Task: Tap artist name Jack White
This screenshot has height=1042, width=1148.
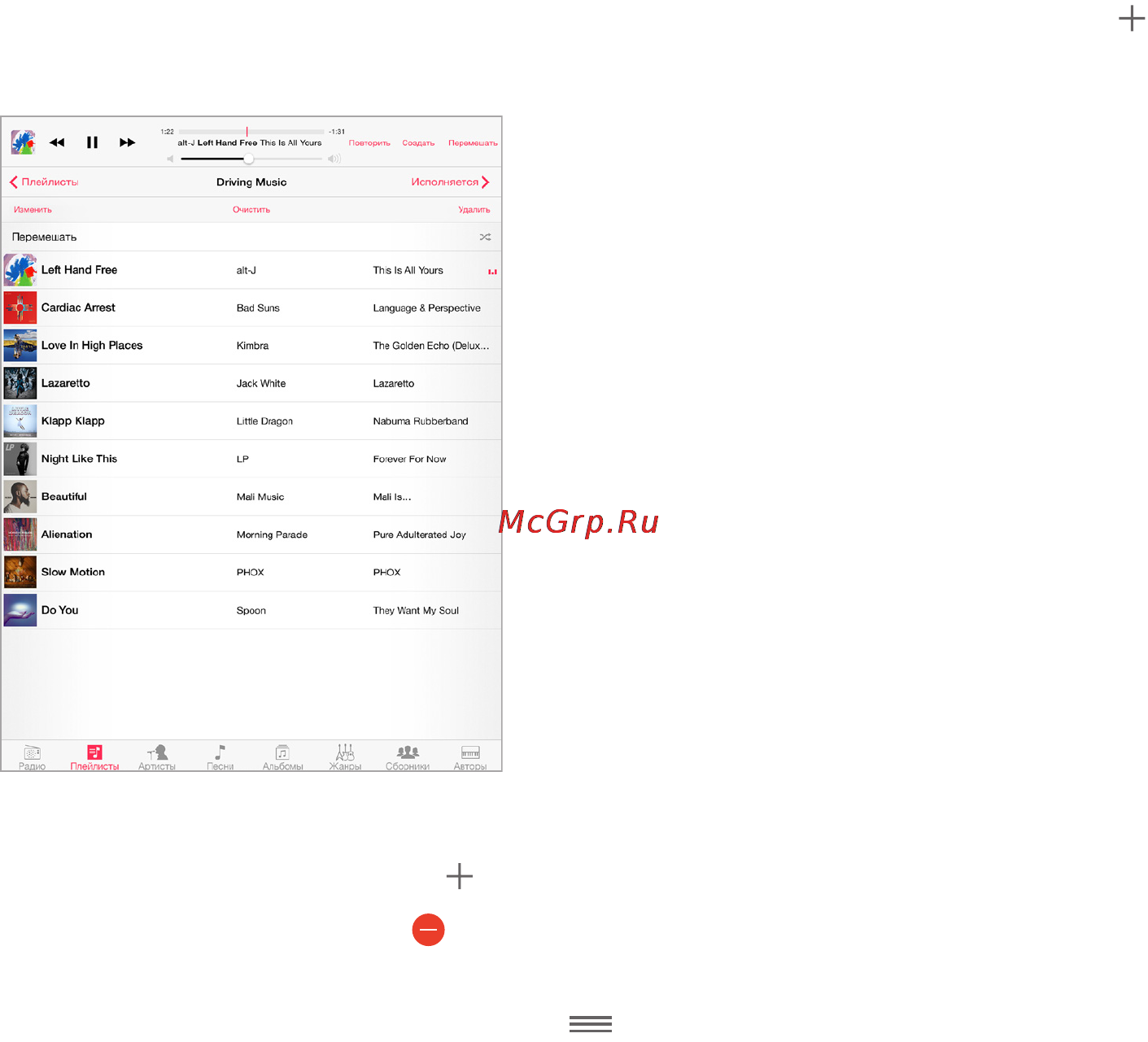Action: [x=261, y=384]
